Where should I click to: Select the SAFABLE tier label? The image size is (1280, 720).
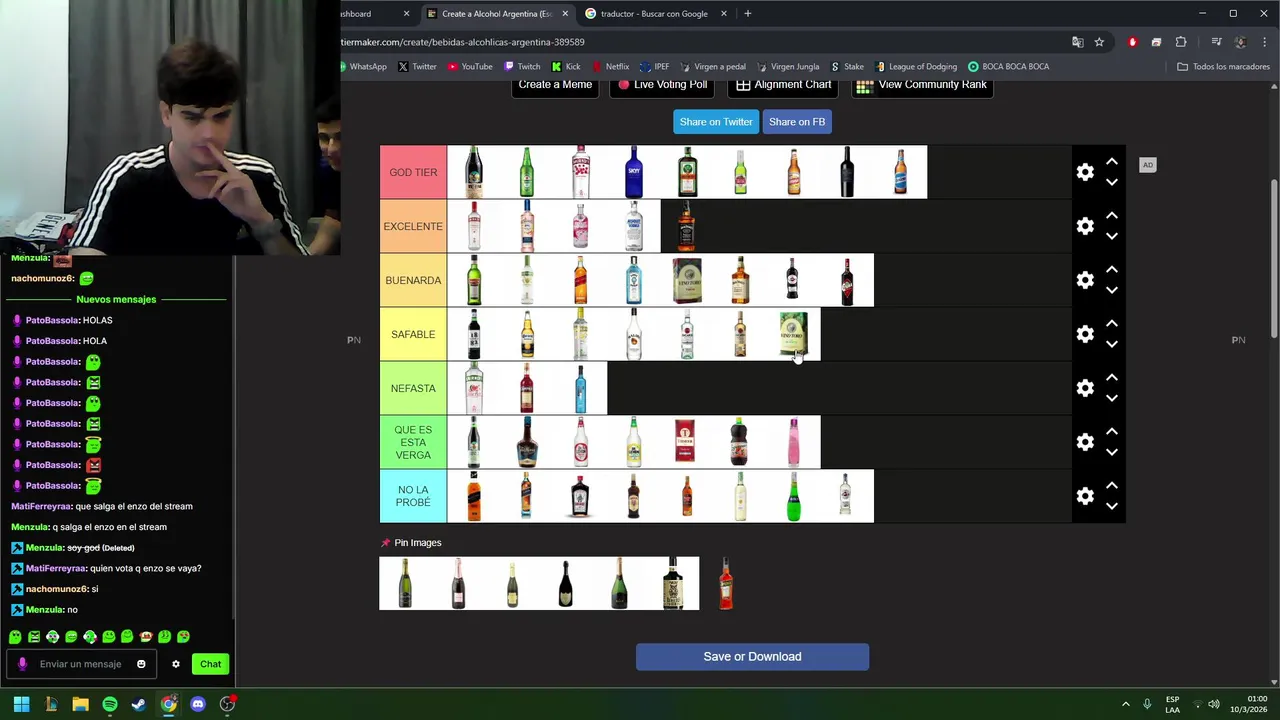(413, 334)
